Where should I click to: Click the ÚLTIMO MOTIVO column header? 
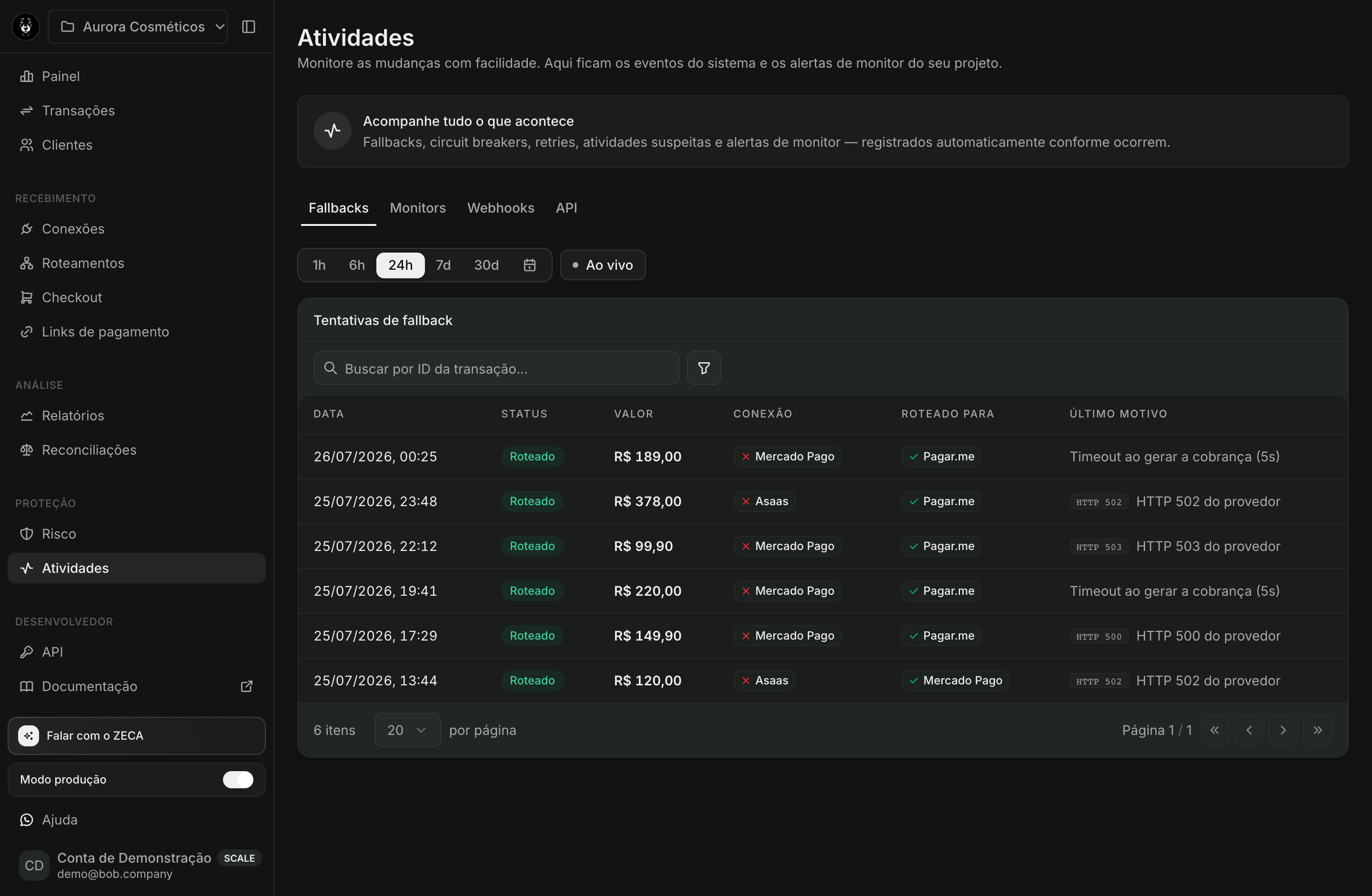click(x=1119, y=414)
